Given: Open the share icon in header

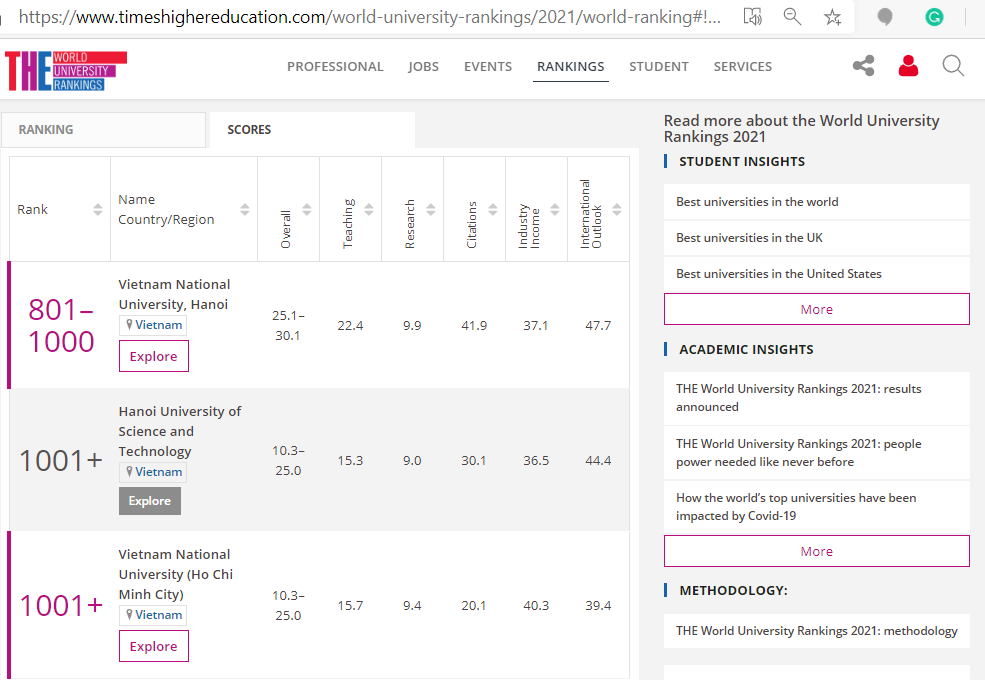Looking at the screenshot, I should [x=863, y=67].
